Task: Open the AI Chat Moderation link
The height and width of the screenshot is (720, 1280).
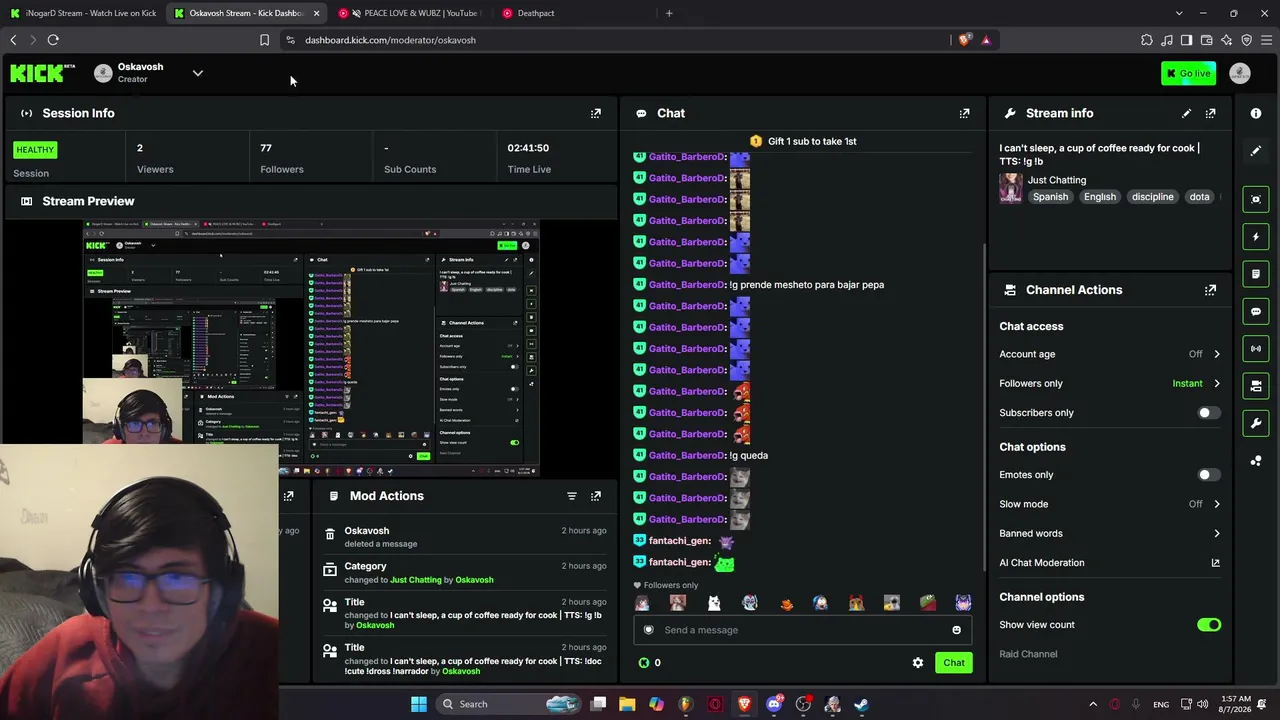Action: point(1041,563)
